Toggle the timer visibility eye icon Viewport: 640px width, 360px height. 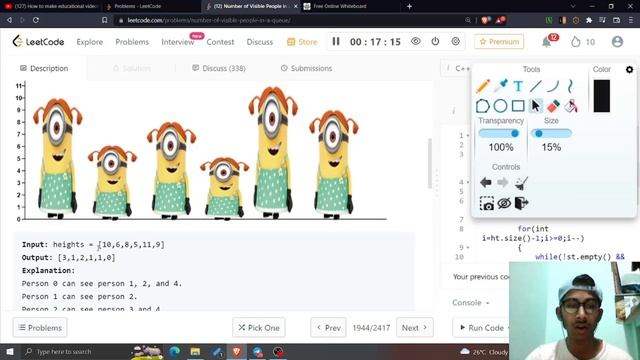point(416,41)
